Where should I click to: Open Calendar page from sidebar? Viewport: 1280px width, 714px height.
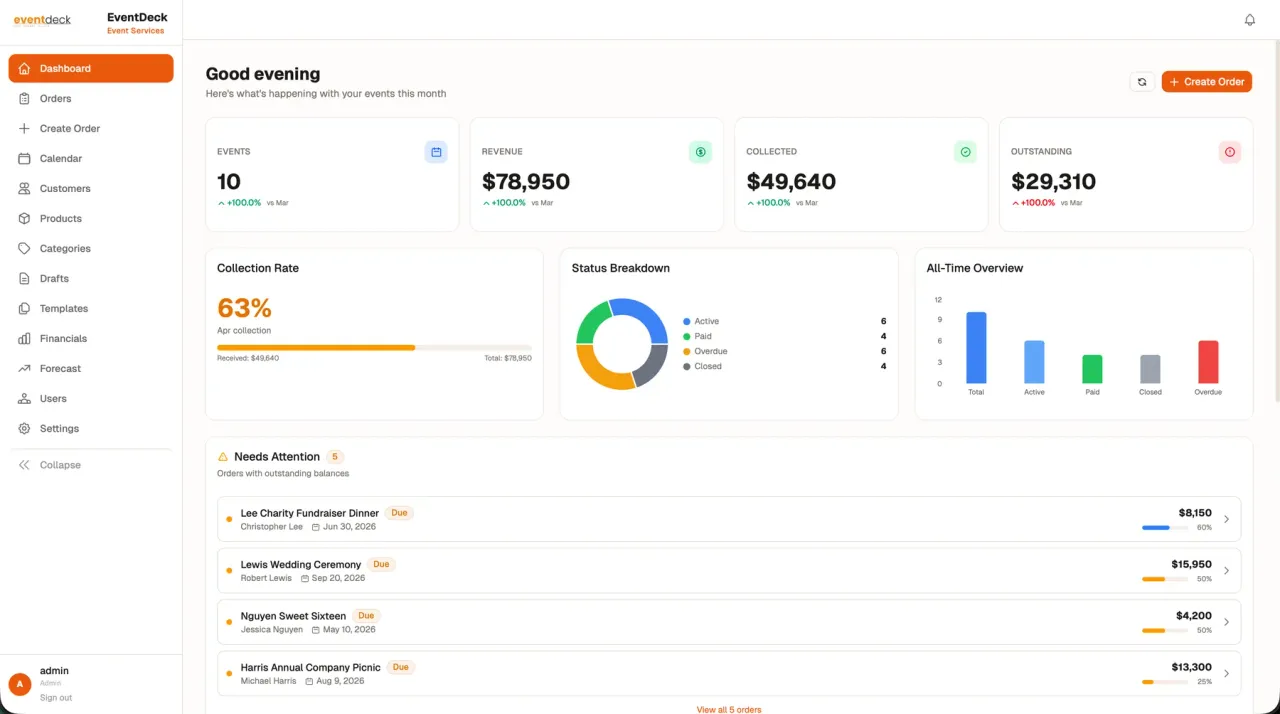pyautogui.click(x=91, y=159)
